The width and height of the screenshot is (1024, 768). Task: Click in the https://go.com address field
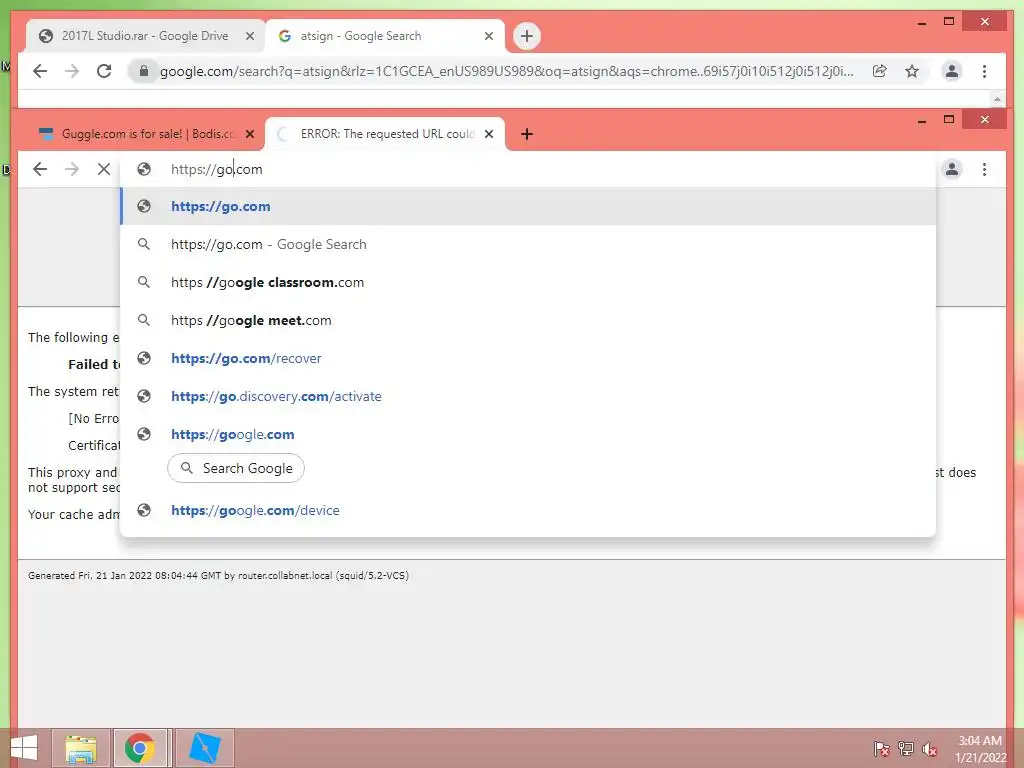[x=529, y=169]
